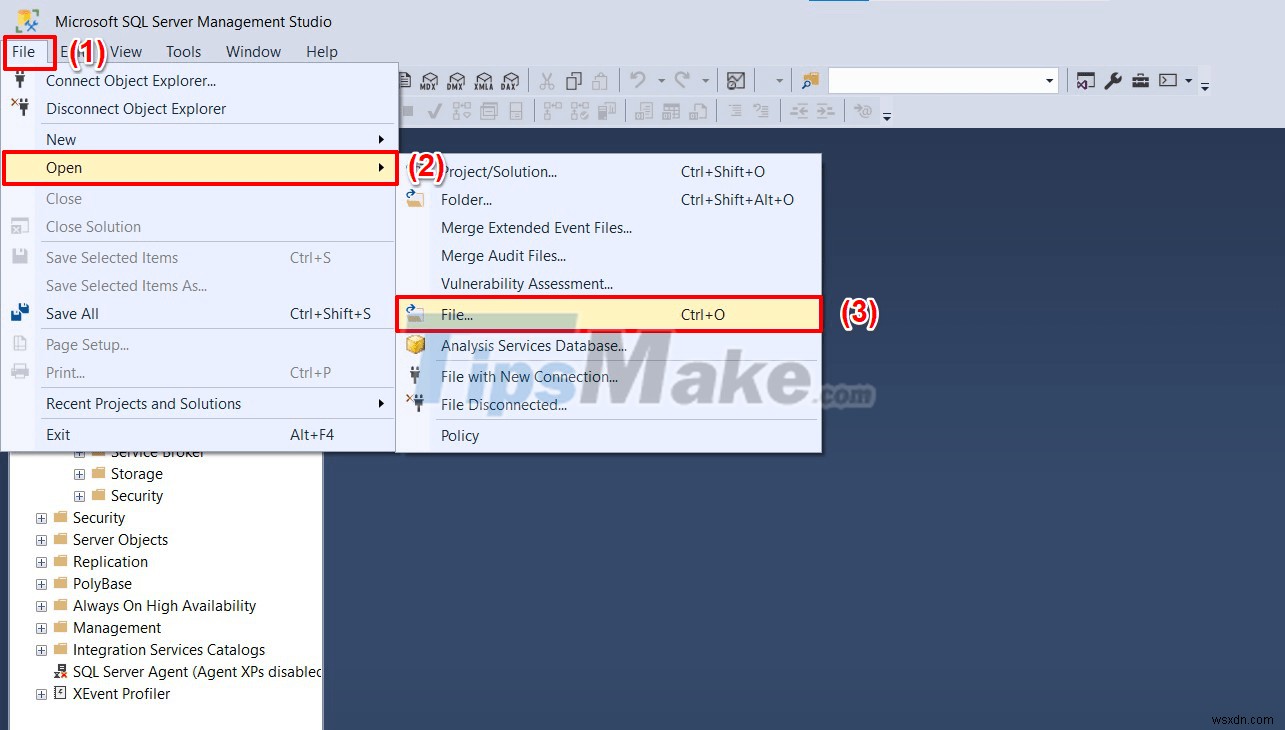
Task: Open the terminal toolbar icon
Action: [1168, 81]
